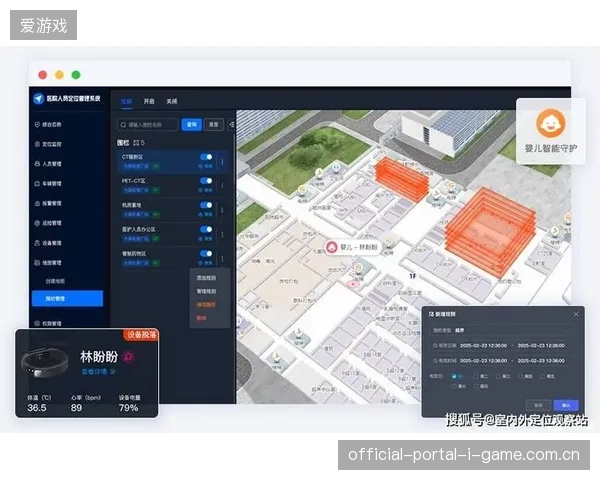Uncheck the checked 周一 checkbox
The height and width of the screenshot is (480, 600).
(454, 377)
